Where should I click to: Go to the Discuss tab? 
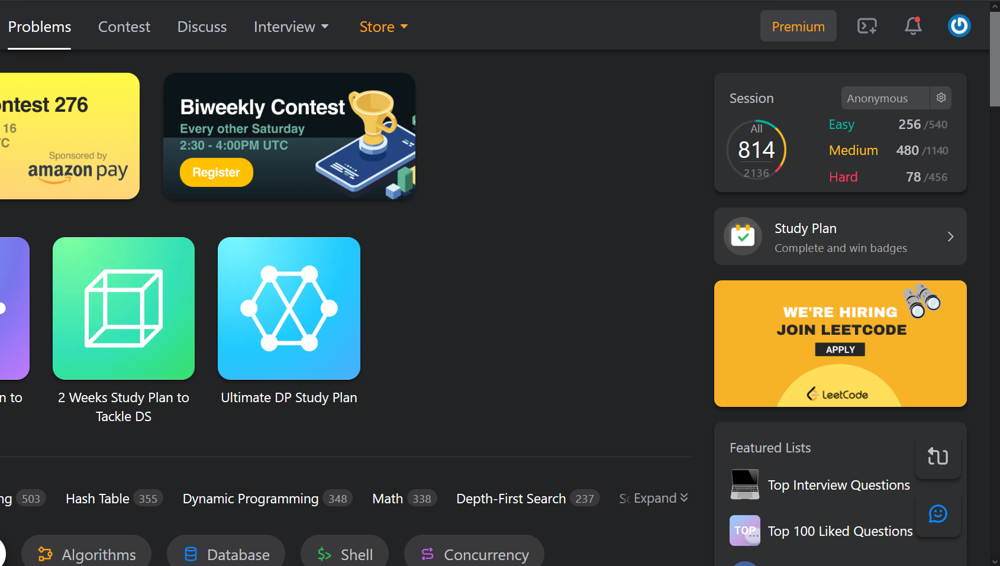click(x=202, y=27)
